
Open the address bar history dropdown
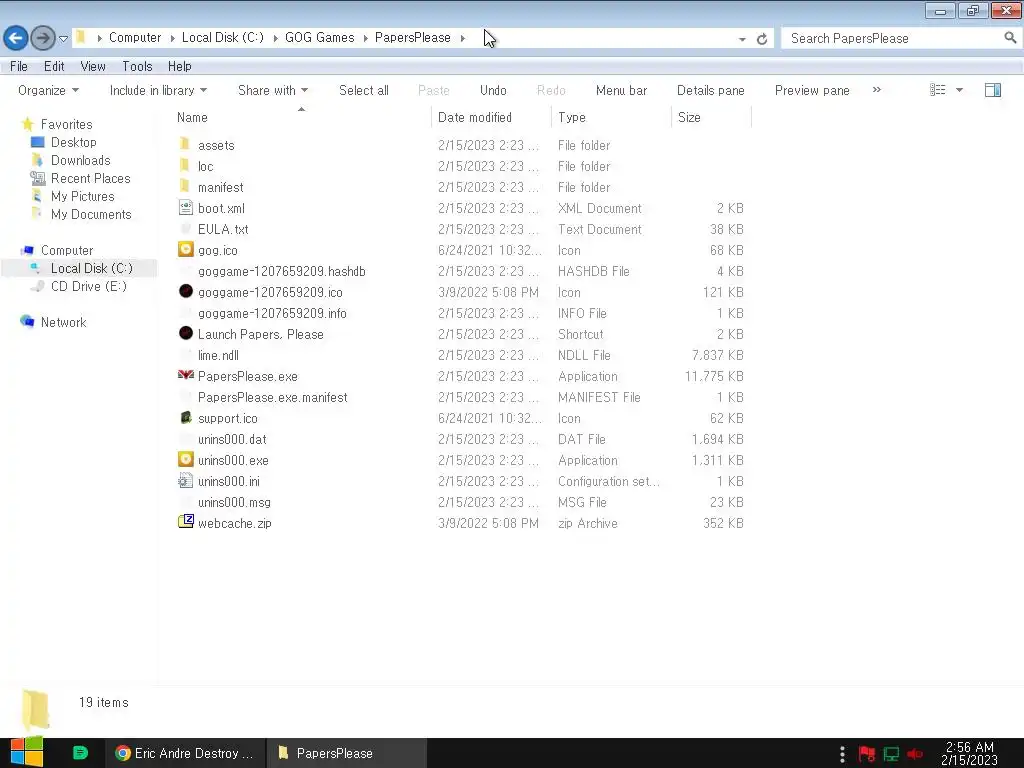742,39
